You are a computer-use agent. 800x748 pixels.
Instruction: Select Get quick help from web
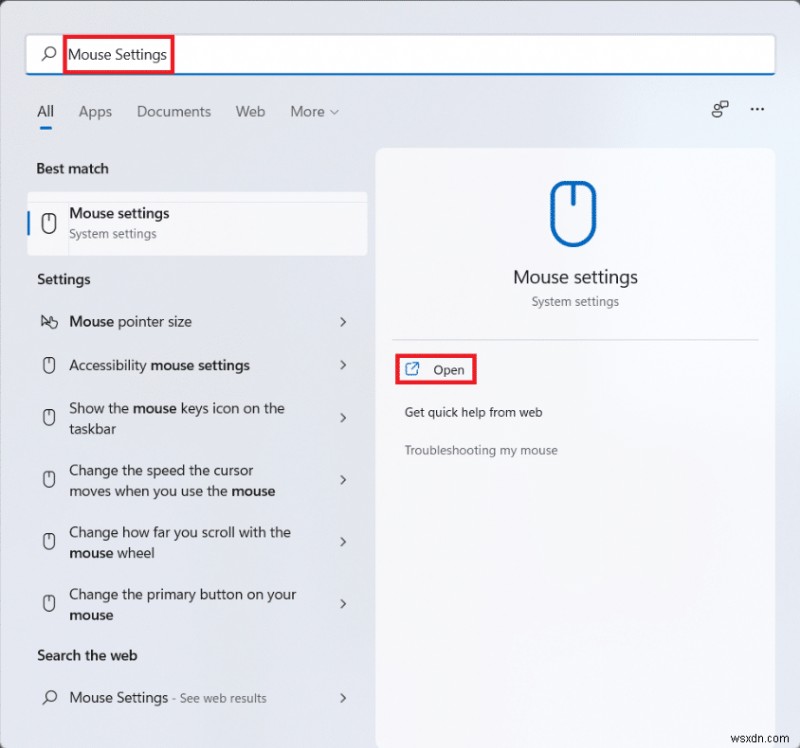(x=473, y=412)
